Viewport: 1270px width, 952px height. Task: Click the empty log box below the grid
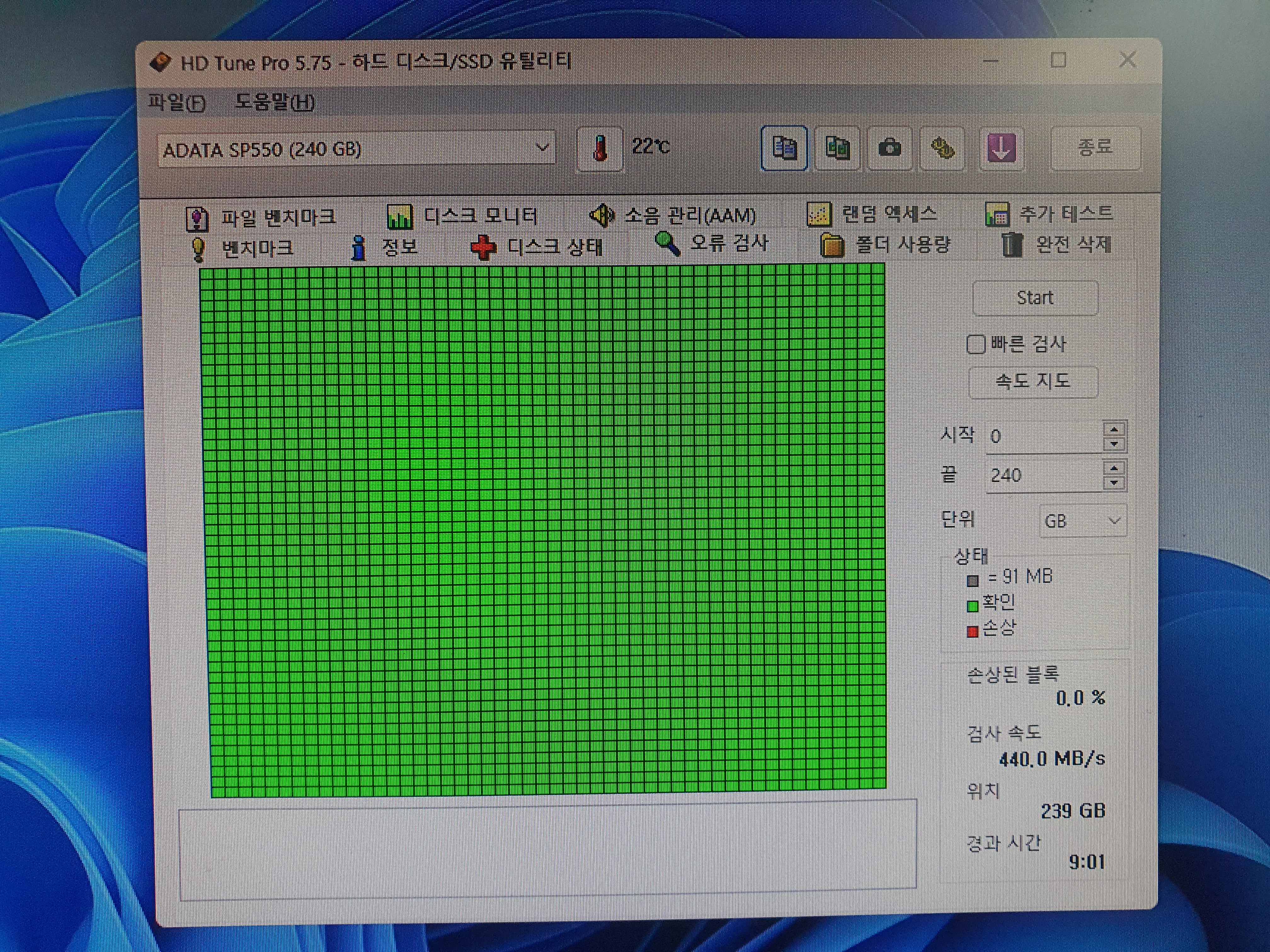[548, 850]
